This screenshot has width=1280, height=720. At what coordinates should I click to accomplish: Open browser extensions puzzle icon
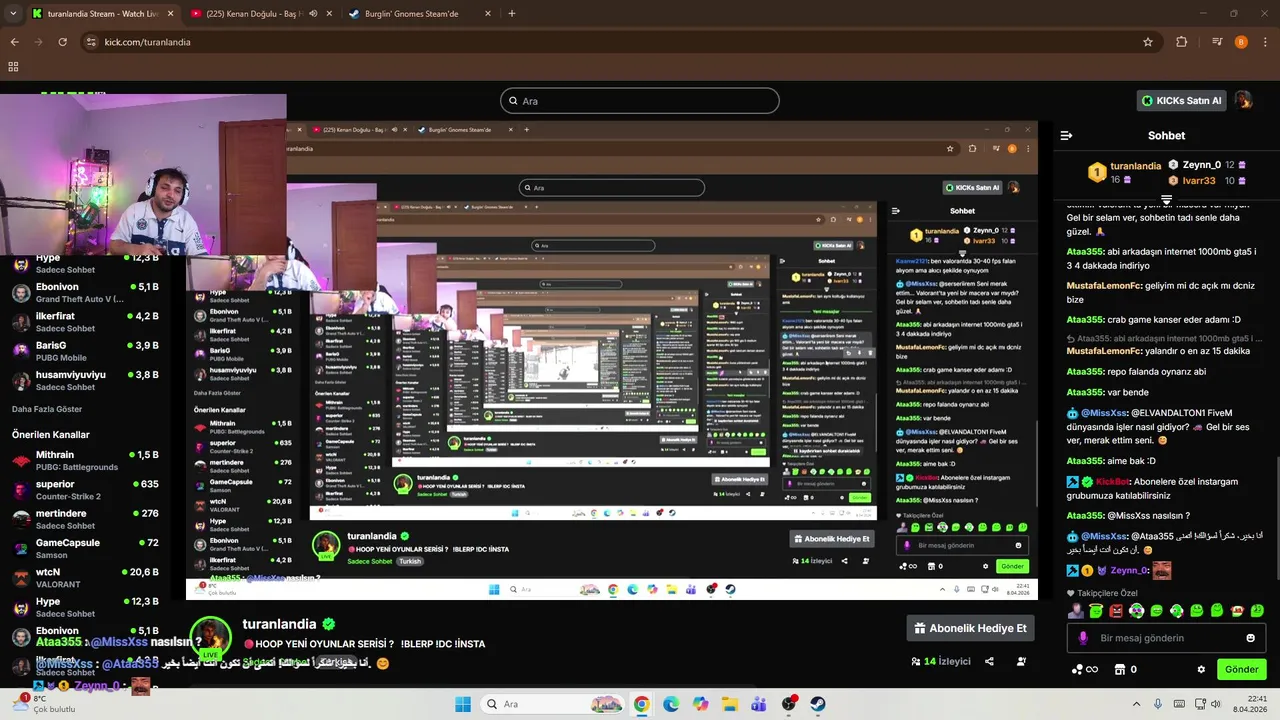click(x=1182, y=42)
